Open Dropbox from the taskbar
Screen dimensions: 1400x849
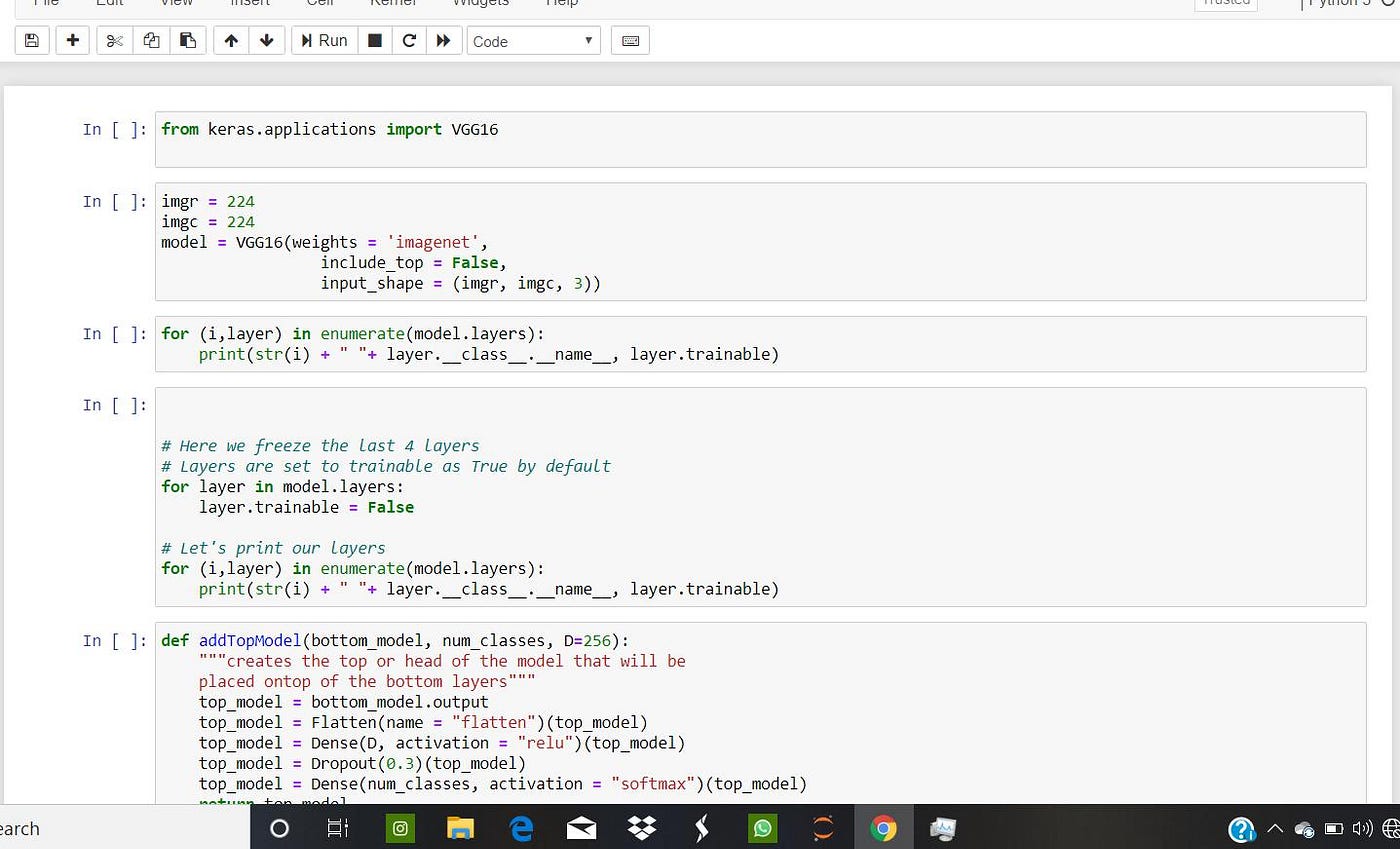(642, 828)
